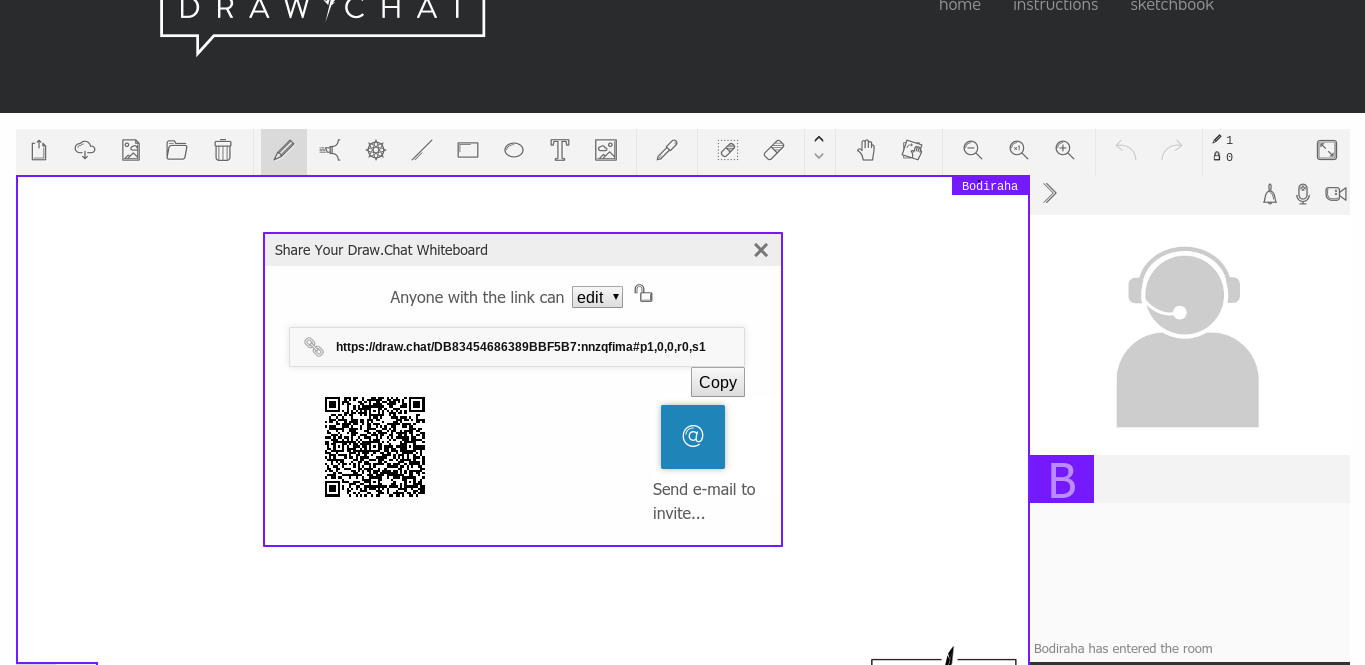Open the folder icon in toolbar
1365x665 pixels.
[x=177, y=150]
